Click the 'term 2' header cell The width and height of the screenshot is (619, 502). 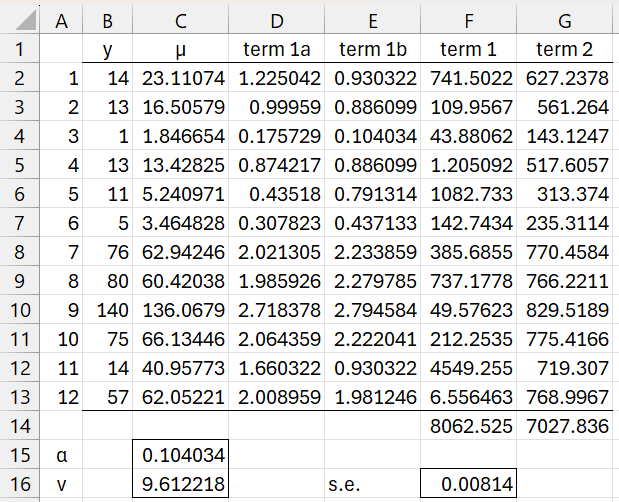pos(565,50)
